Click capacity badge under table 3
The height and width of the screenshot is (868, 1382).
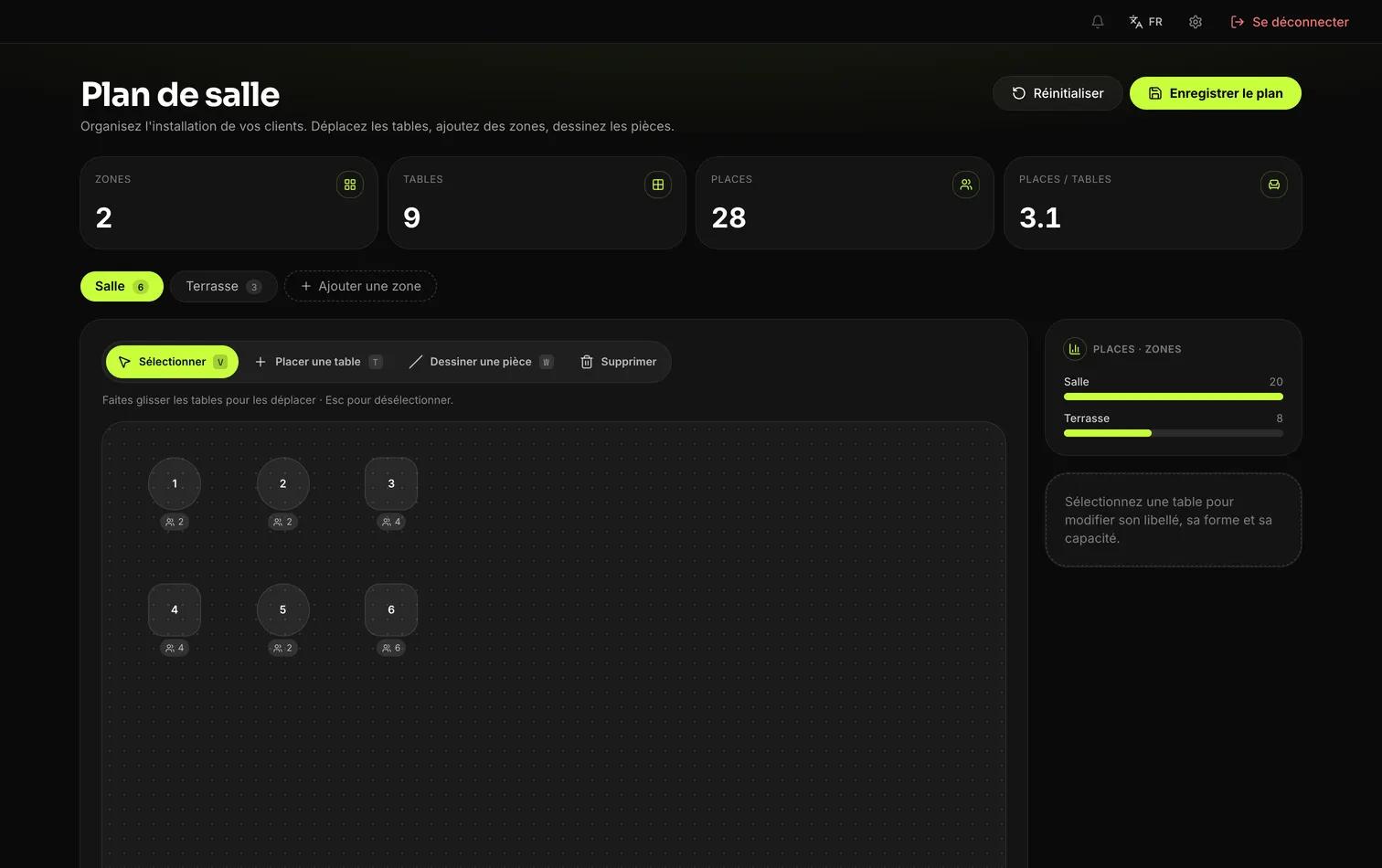coord(391,522)
